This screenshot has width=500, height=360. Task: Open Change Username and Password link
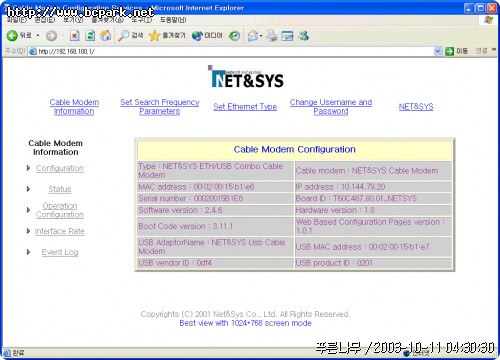pos(331,107)
